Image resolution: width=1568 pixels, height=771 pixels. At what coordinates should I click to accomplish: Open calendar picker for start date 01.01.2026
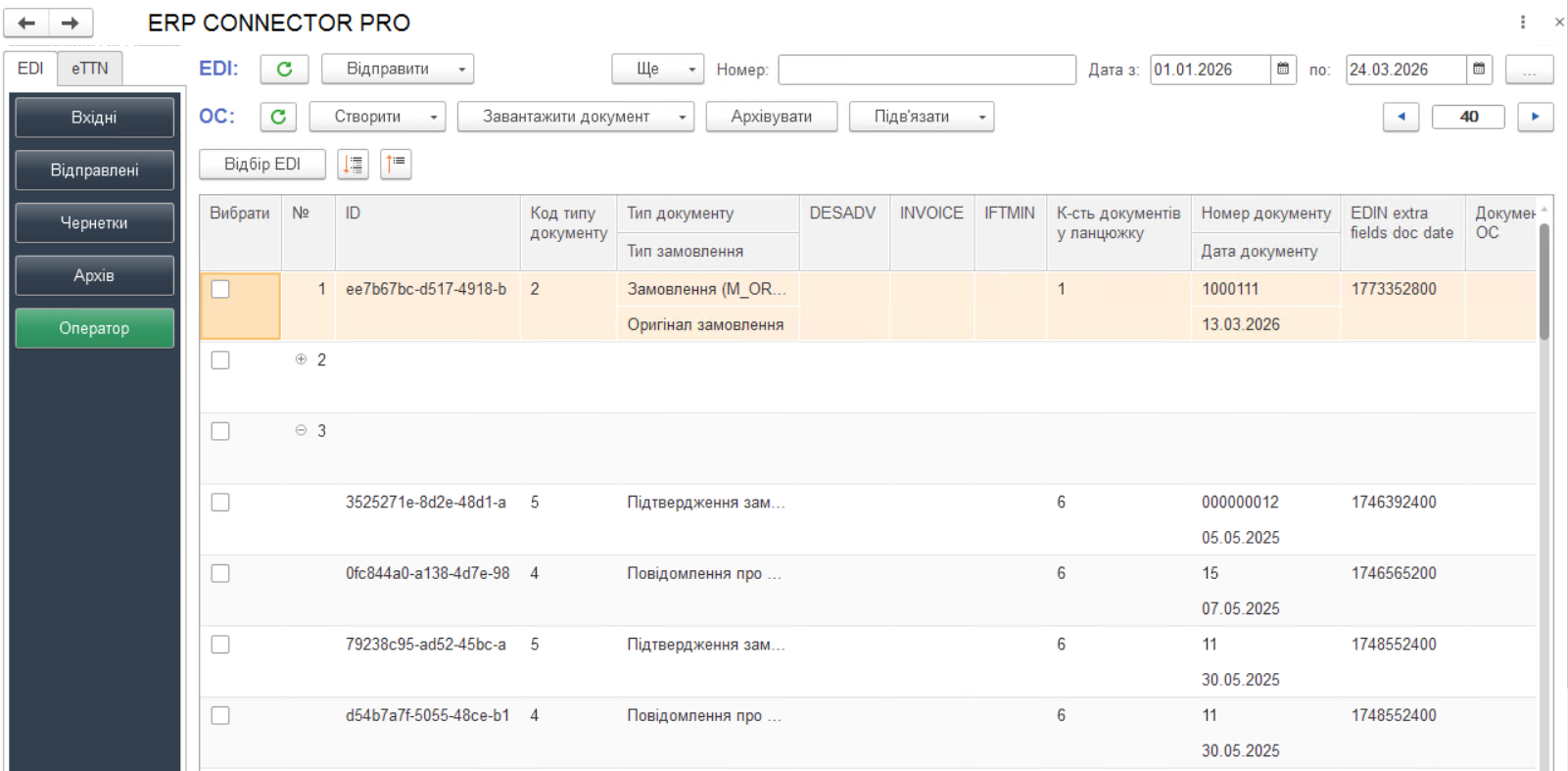tap(1283, 70)
